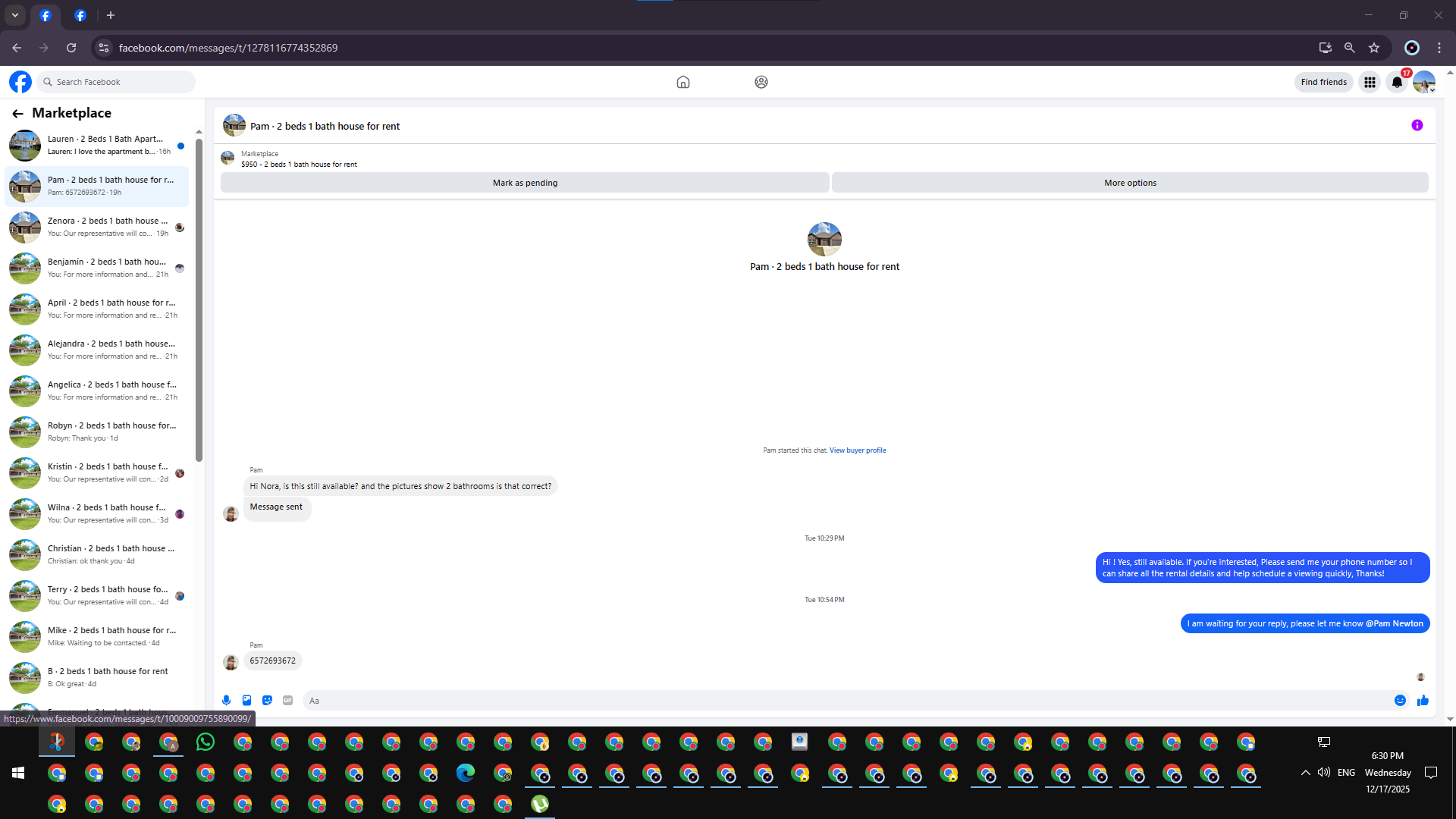Click the voice clip microphone icon
This screenshot has width=1456, height=819.
click(x=226, y=701)
